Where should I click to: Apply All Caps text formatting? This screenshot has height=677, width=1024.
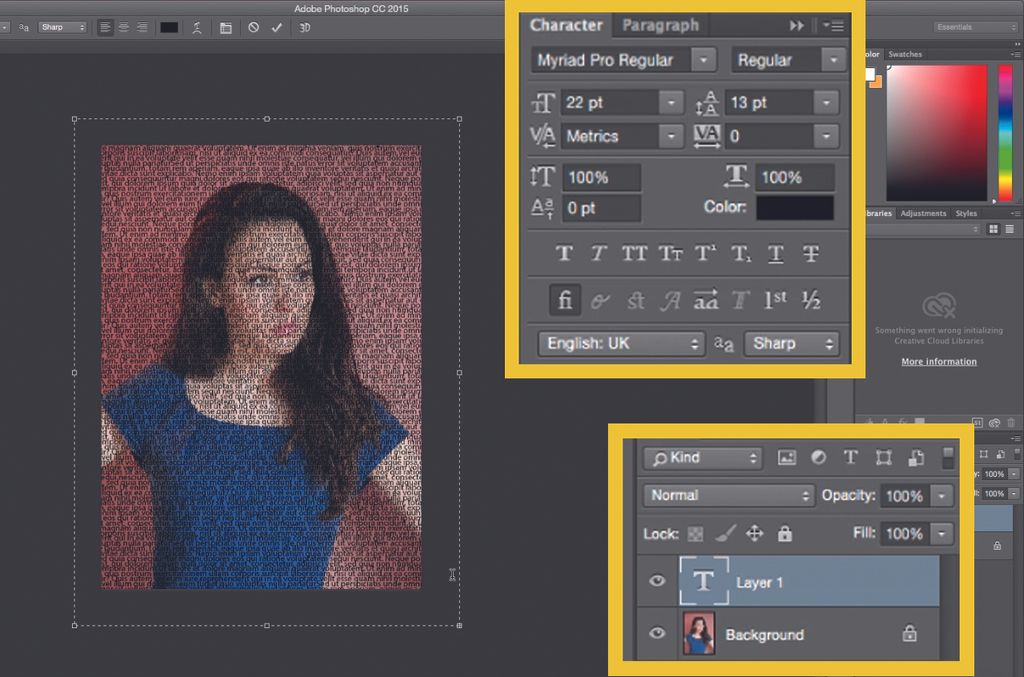(634, 253)
